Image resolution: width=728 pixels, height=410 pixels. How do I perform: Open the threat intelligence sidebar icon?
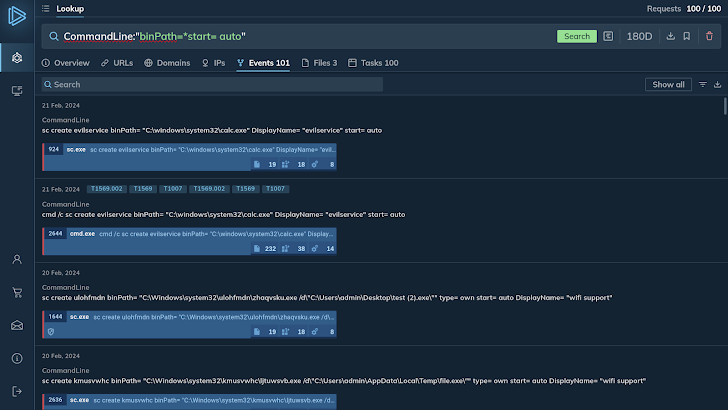click(17, 57)
